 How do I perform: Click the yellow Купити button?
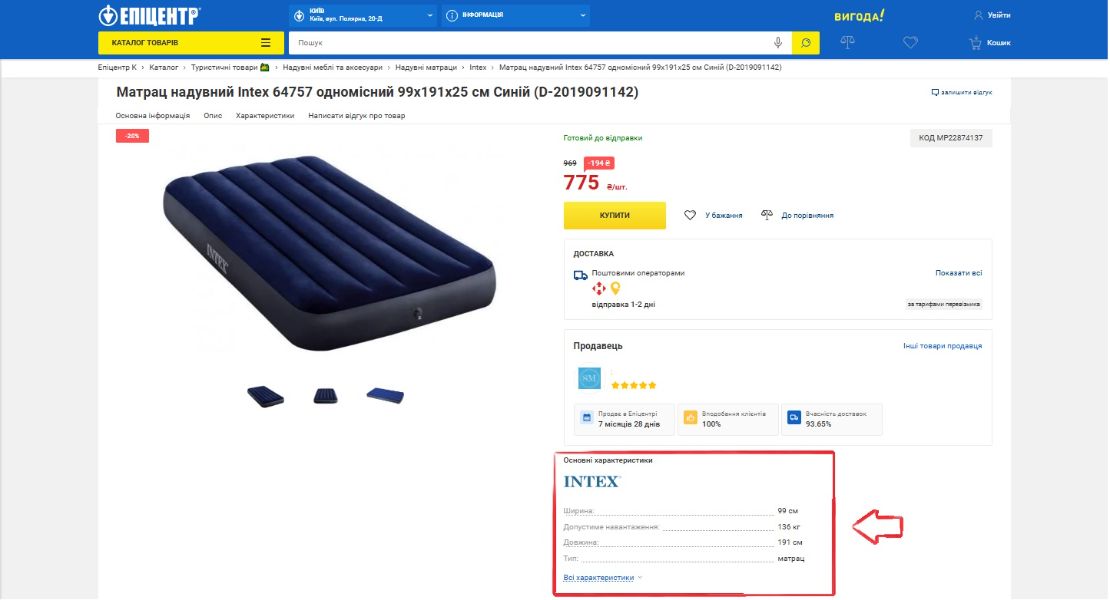tap(614, 215)
